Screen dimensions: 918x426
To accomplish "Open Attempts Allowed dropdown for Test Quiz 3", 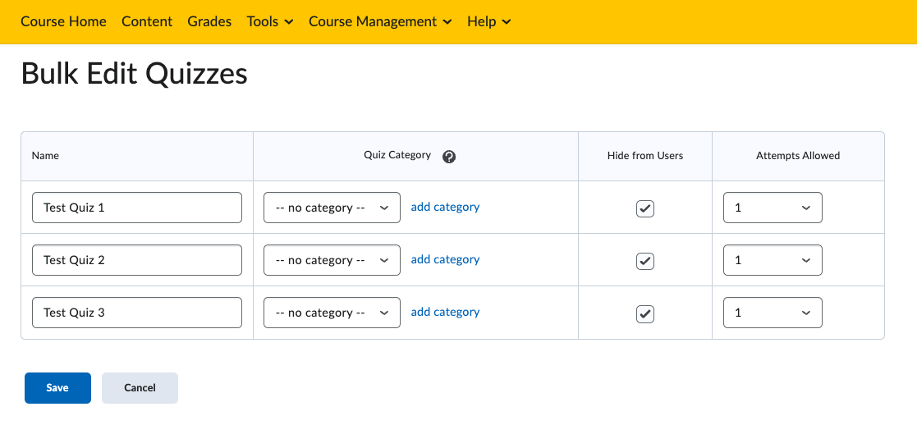I will pos(773,312).
